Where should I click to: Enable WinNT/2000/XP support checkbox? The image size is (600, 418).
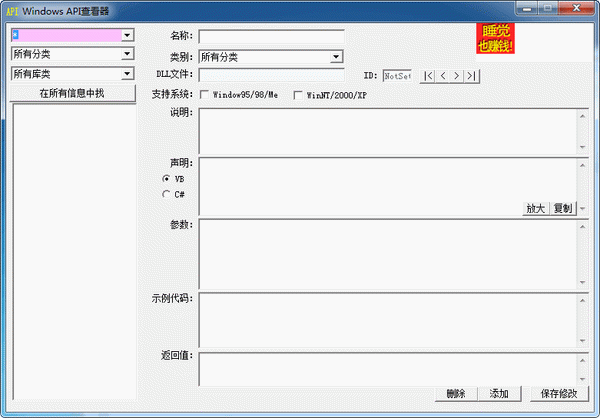coord(298,95)
